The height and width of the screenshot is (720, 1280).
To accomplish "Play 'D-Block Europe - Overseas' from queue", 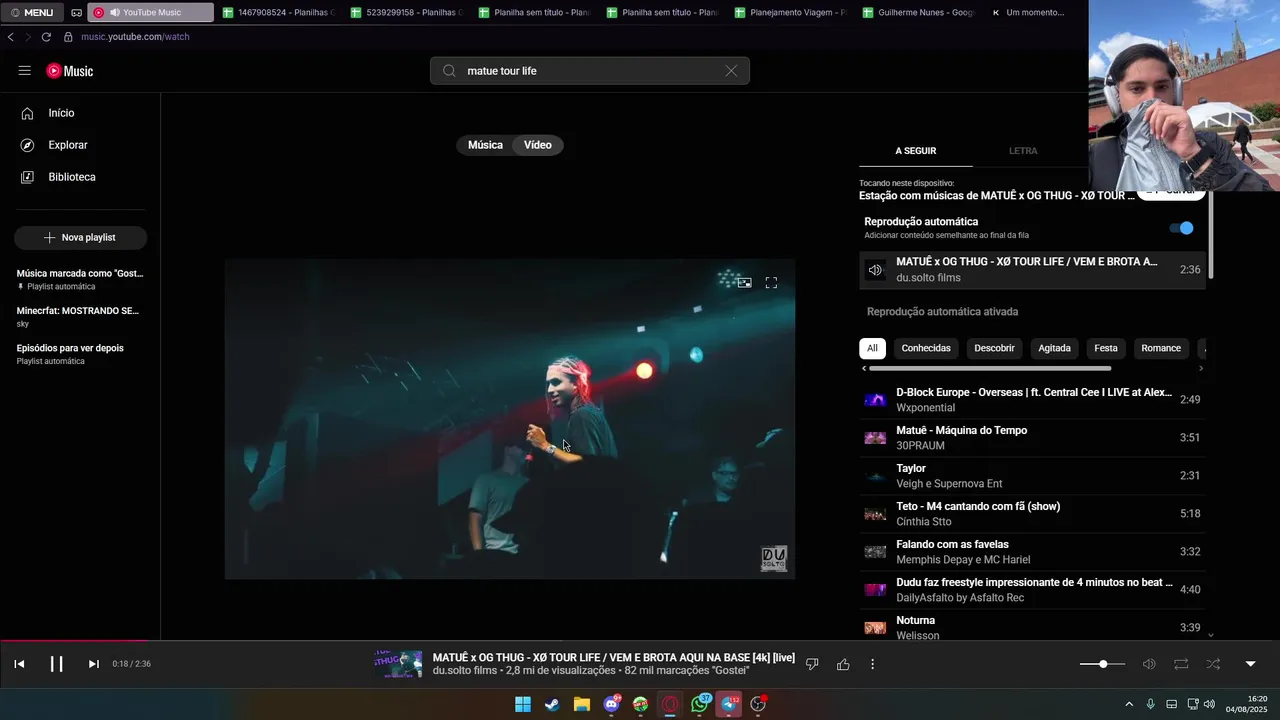I will 1032,400.
